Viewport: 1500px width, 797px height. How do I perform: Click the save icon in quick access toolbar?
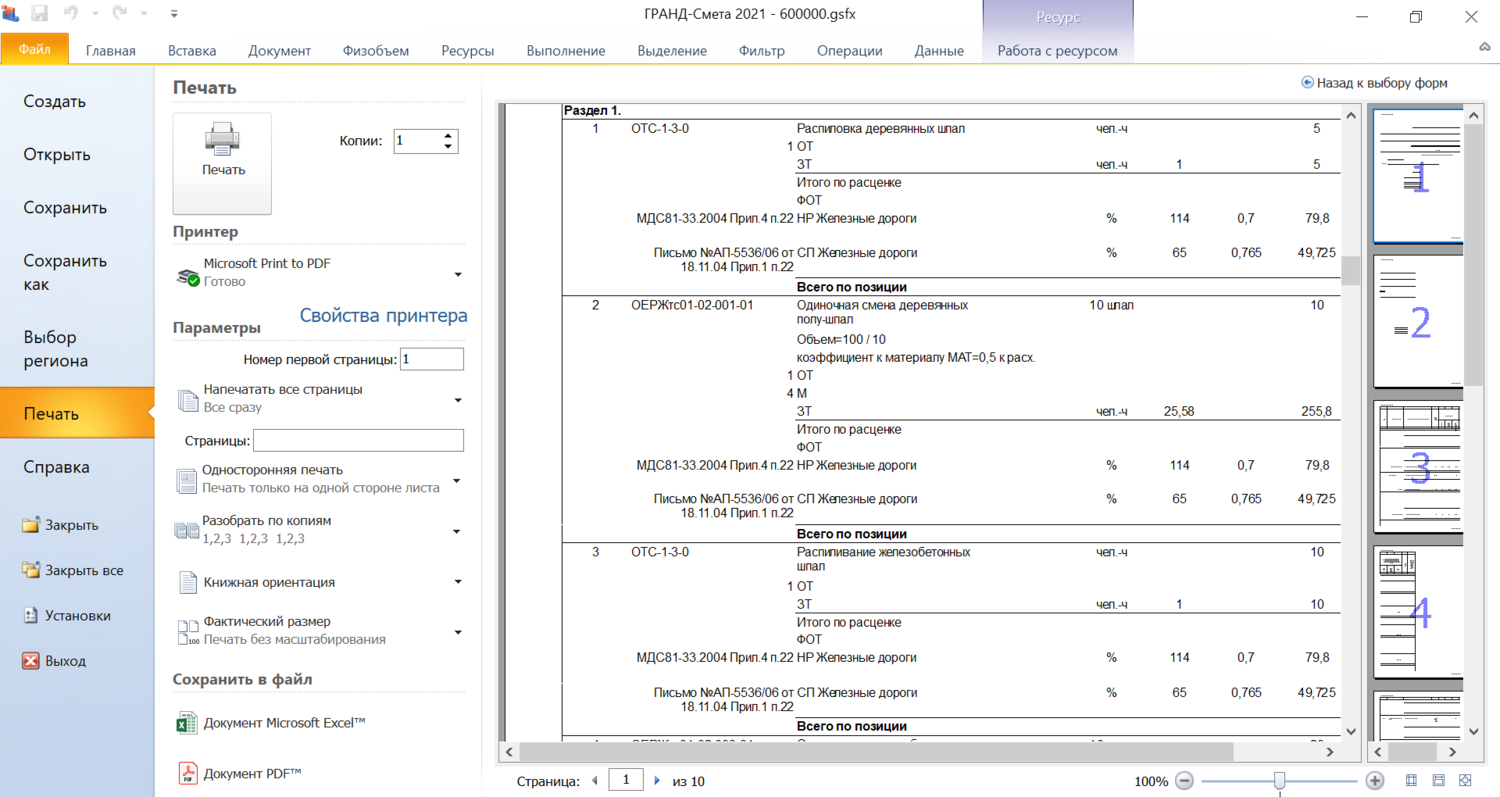point(40,15)
